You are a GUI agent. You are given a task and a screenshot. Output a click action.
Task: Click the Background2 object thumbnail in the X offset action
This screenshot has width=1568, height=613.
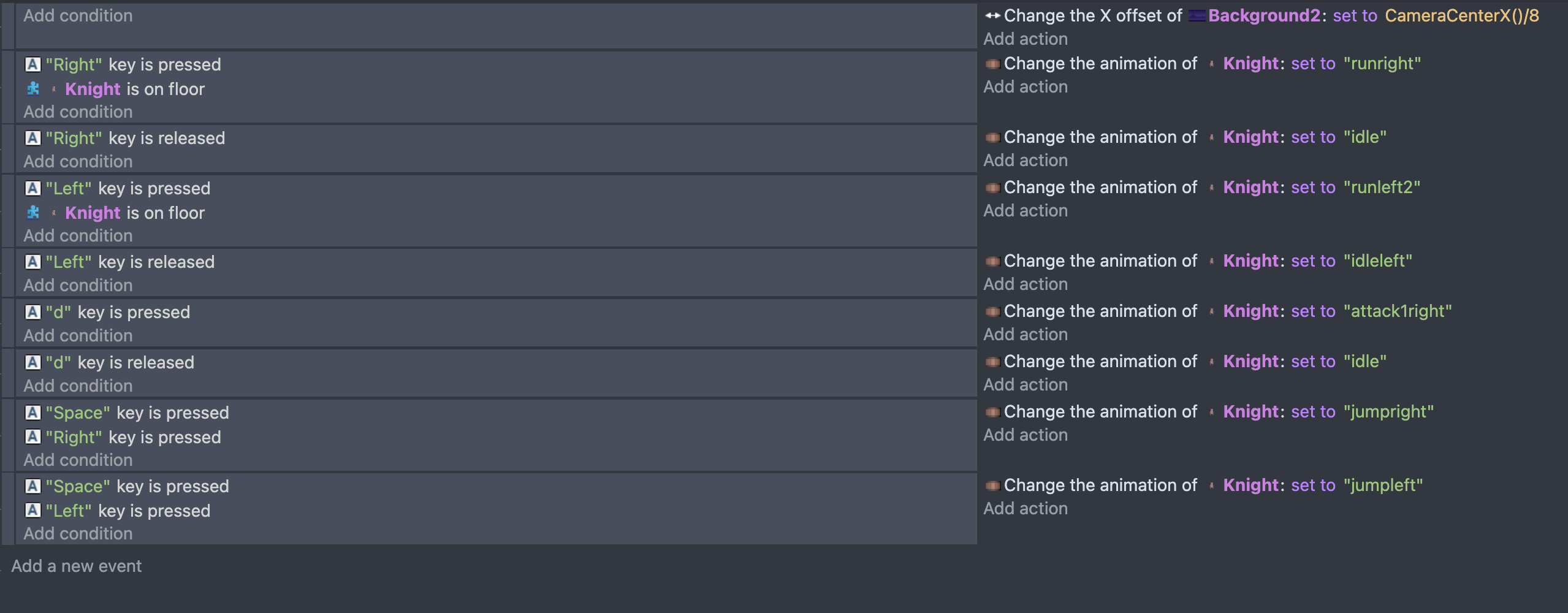coord(1197,15)
